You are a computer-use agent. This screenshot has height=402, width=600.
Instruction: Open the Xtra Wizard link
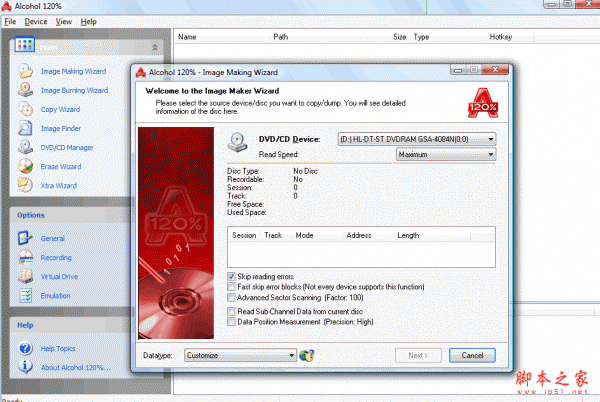(x=59, y=186)
